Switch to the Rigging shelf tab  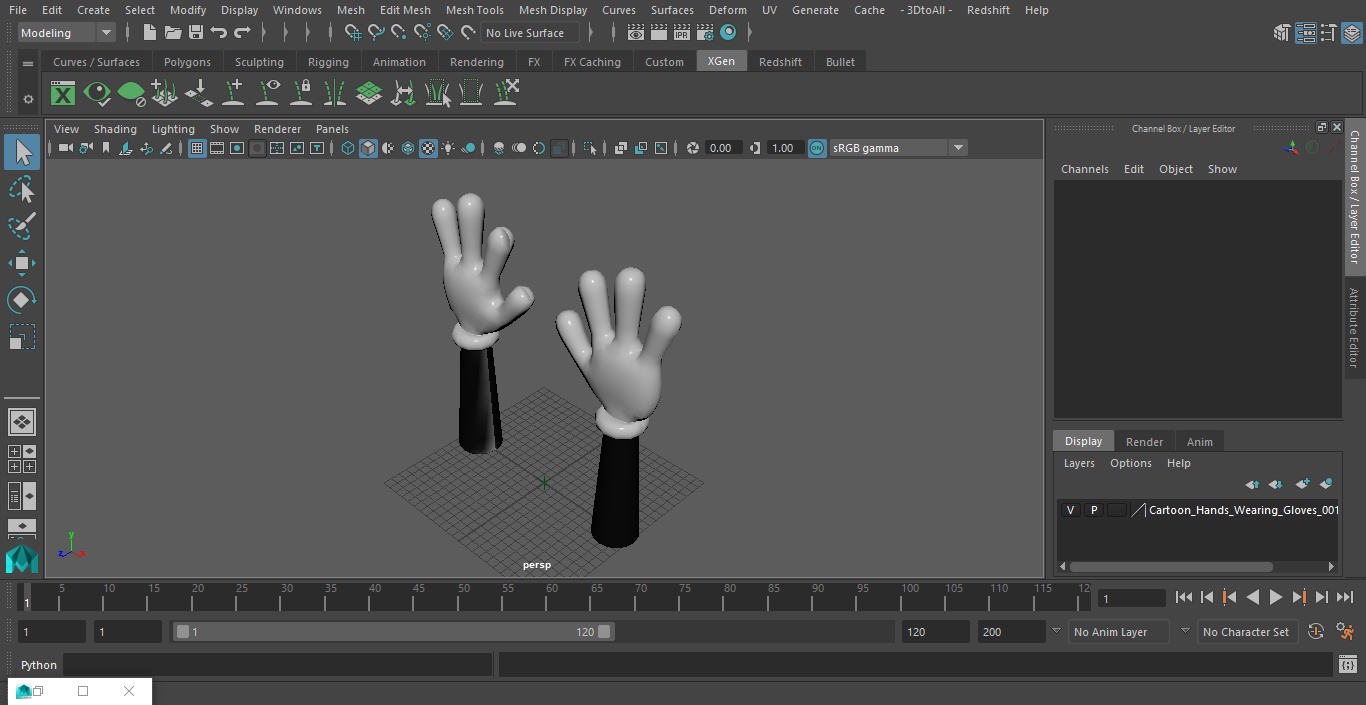coord(328,62)
